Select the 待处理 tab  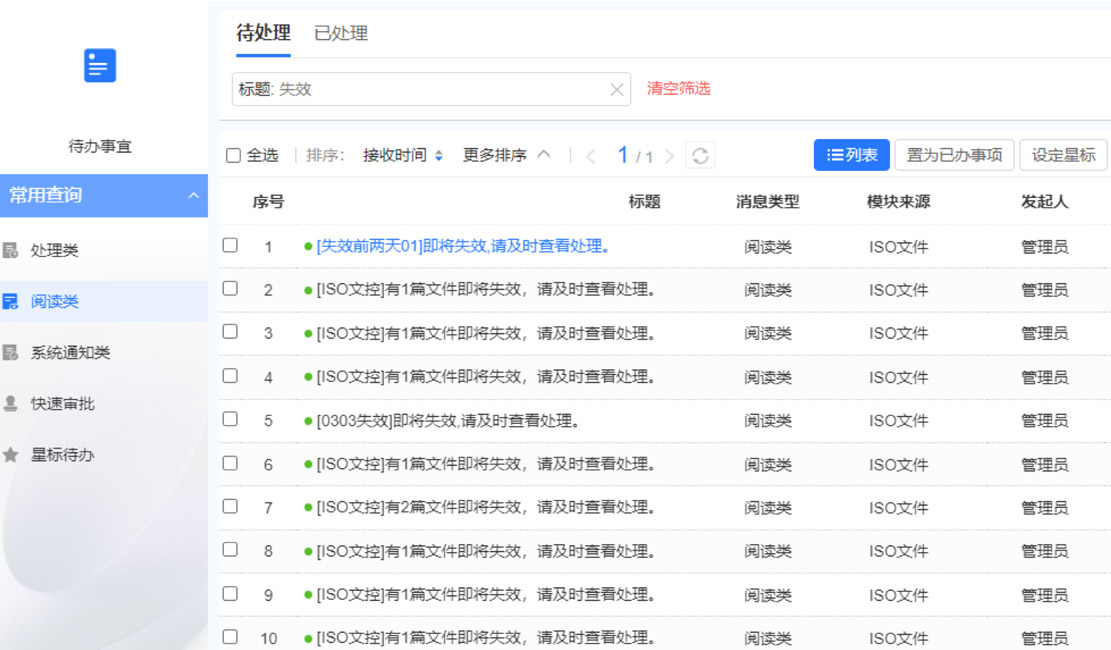click(x=263, y=33)
